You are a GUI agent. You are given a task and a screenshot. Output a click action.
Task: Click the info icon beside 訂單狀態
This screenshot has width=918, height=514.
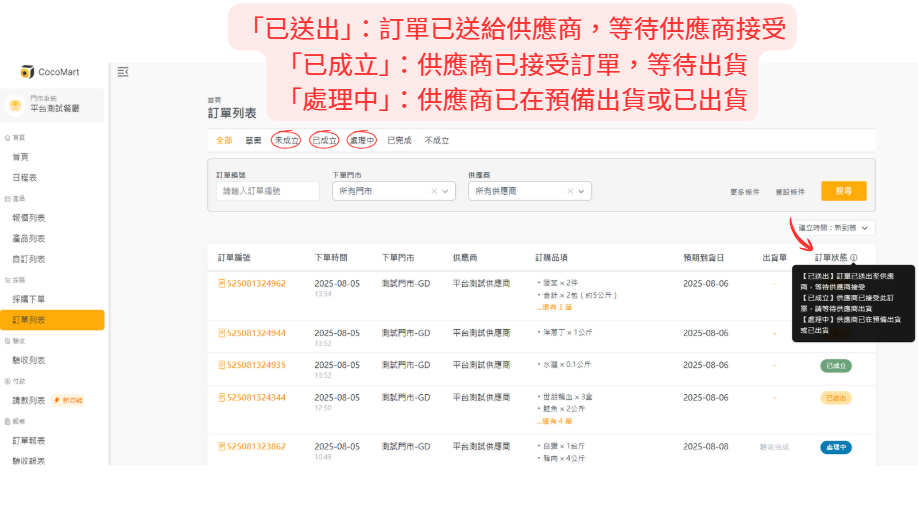pos(854,258)
